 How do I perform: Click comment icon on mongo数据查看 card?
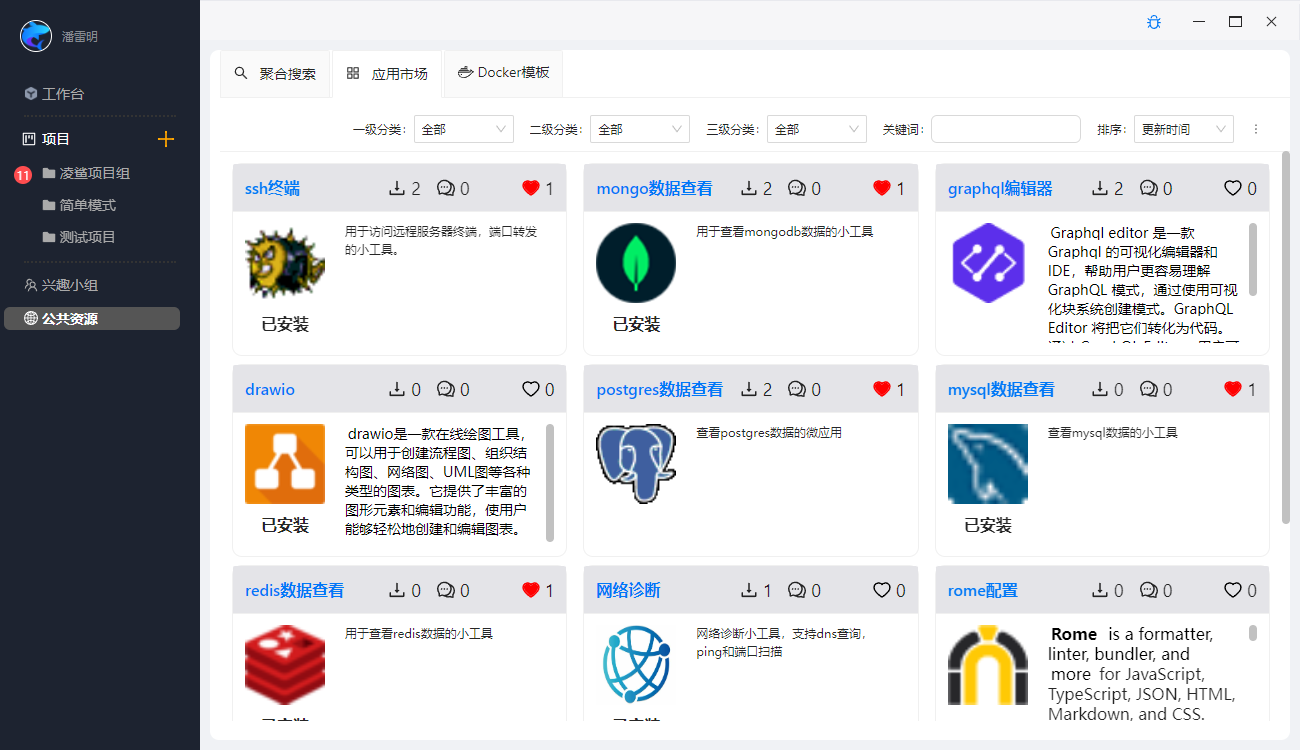tap(797, 188)
